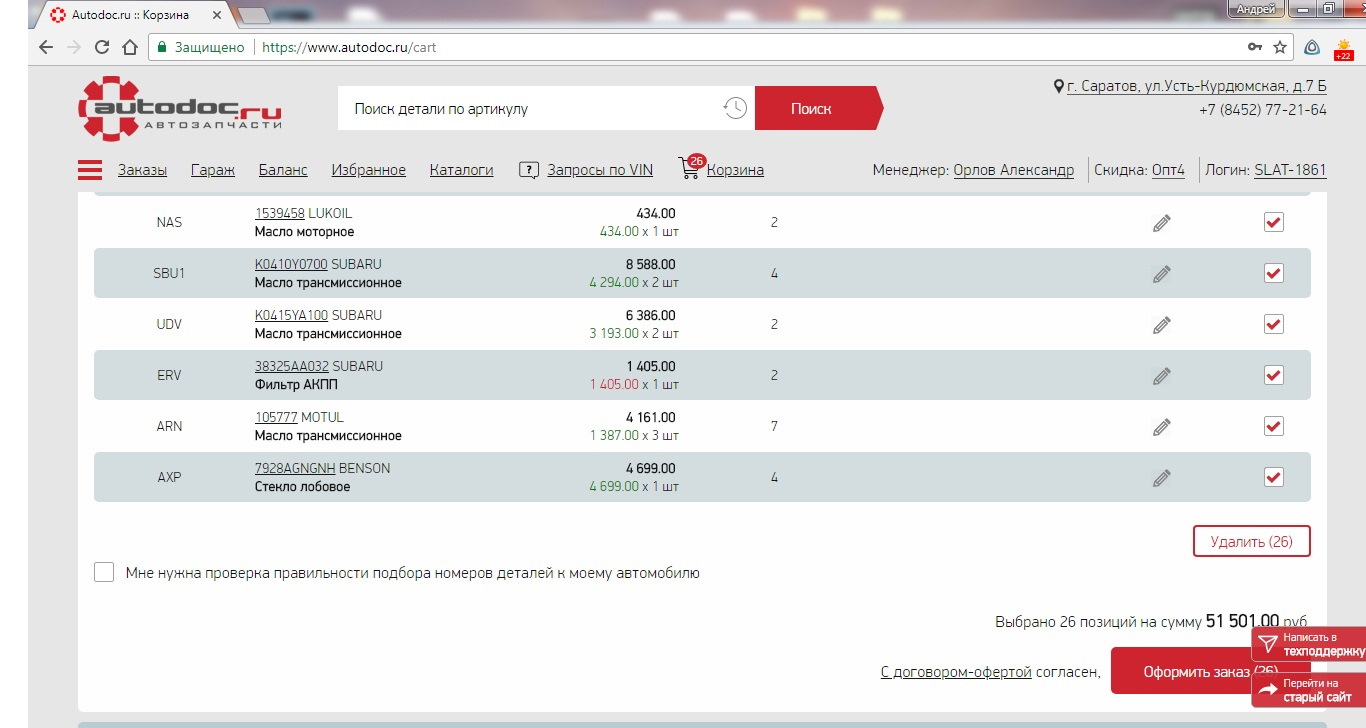This screenshot has height=728, width=1366.
Task: Click the 1 405.00 x 1 шт price
Action: 634,384
